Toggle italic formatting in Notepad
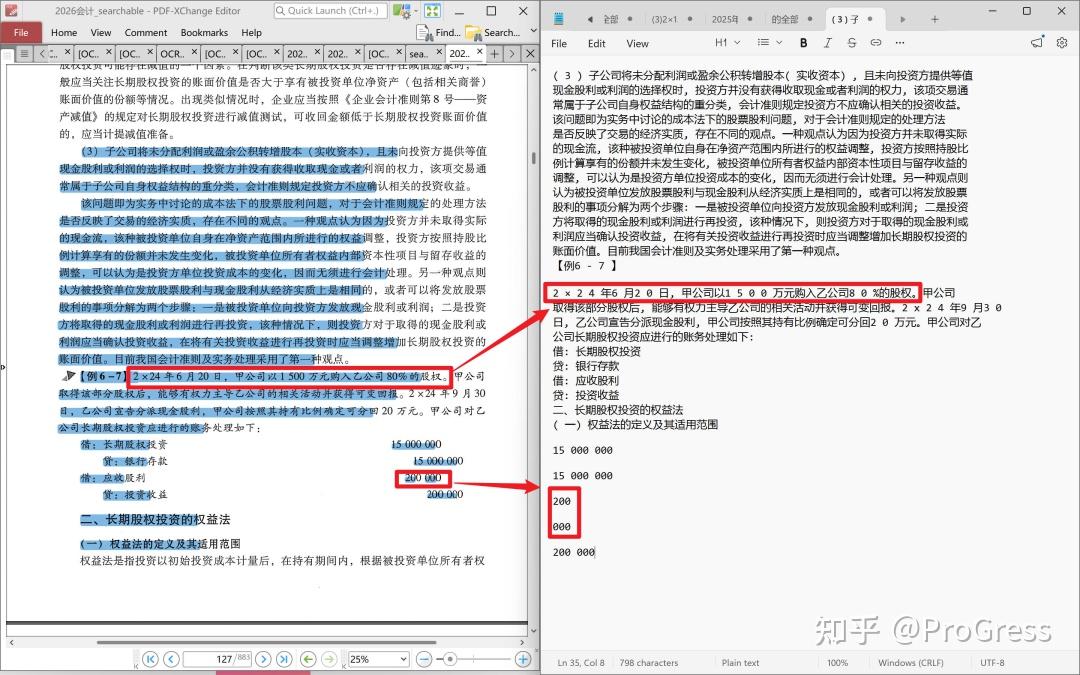This screenshot has width=1080, height=675. pos(827,43)
